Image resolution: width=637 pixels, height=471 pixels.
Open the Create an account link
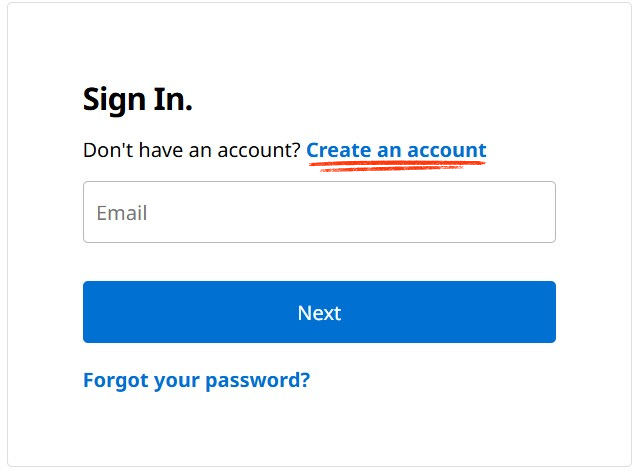pos(396,150)
